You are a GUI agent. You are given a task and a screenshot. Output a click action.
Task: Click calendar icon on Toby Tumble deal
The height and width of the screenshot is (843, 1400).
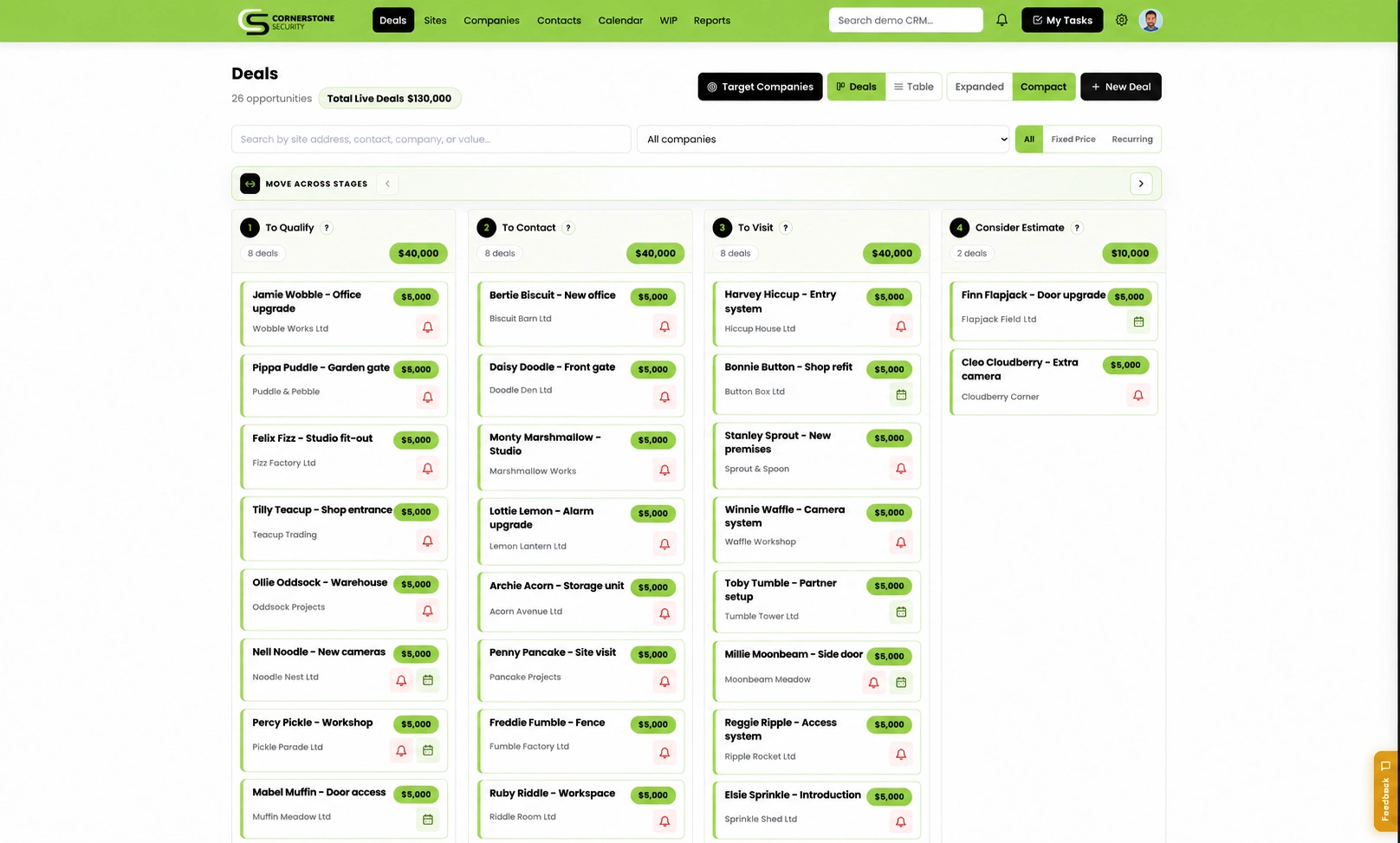pos(901,613)
